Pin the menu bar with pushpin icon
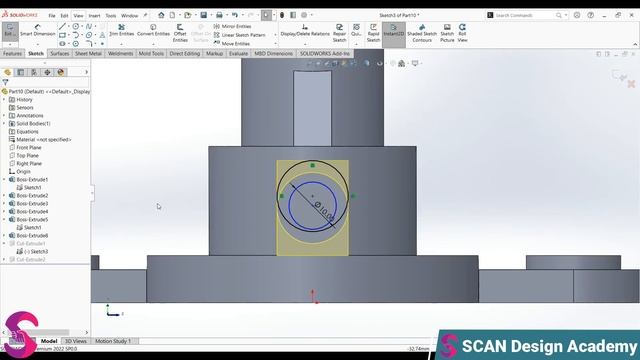The height and width of the screenshot is (360, 640). click(x=145, y=16)
